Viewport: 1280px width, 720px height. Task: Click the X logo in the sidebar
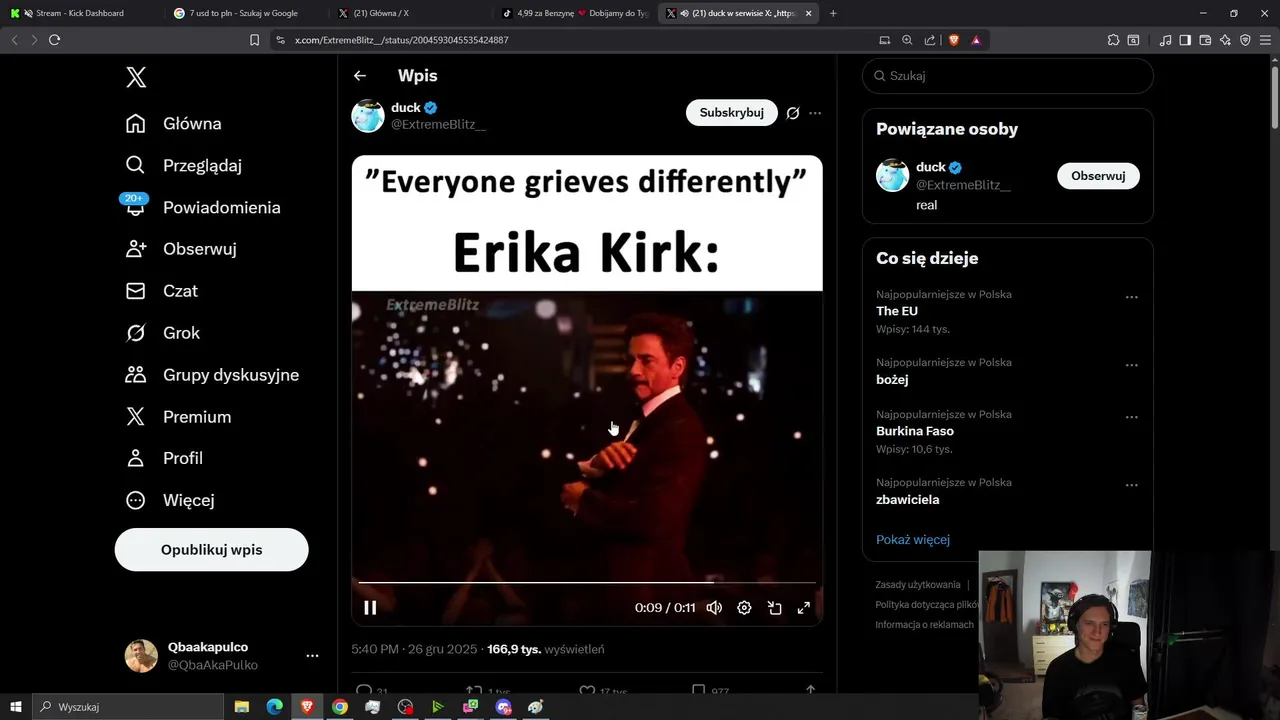(x=136, y=77)
